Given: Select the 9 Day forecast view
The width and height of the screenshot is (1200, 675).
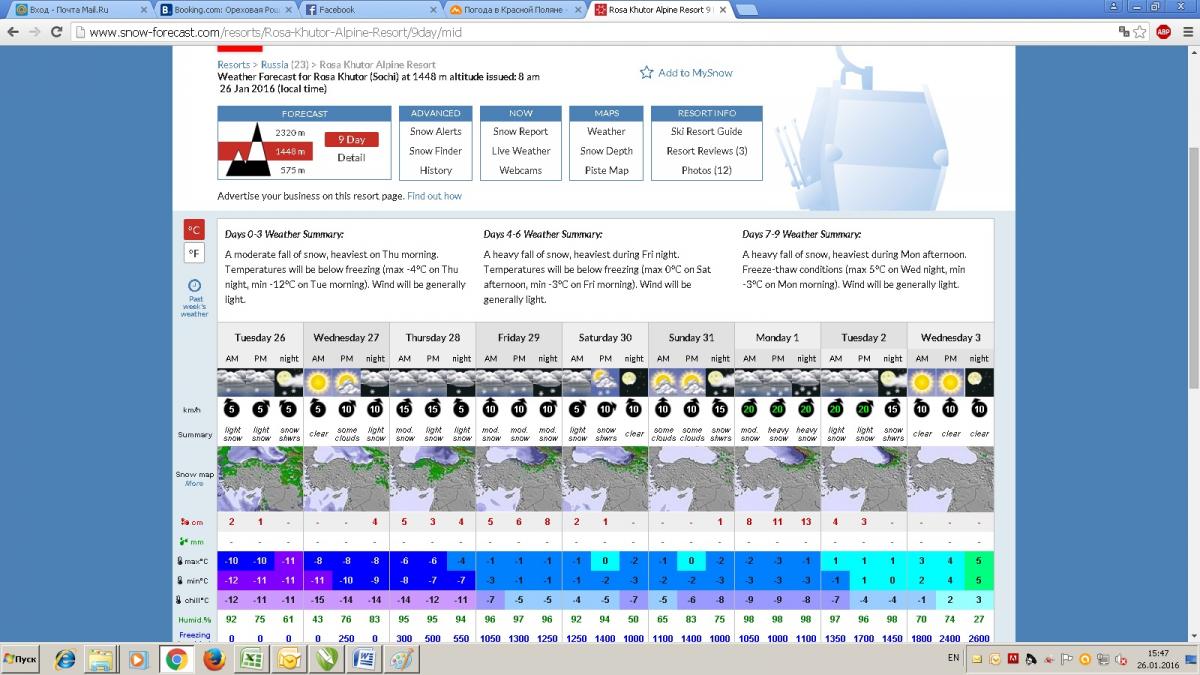Looking at the screenshot, I should point(351,139).
